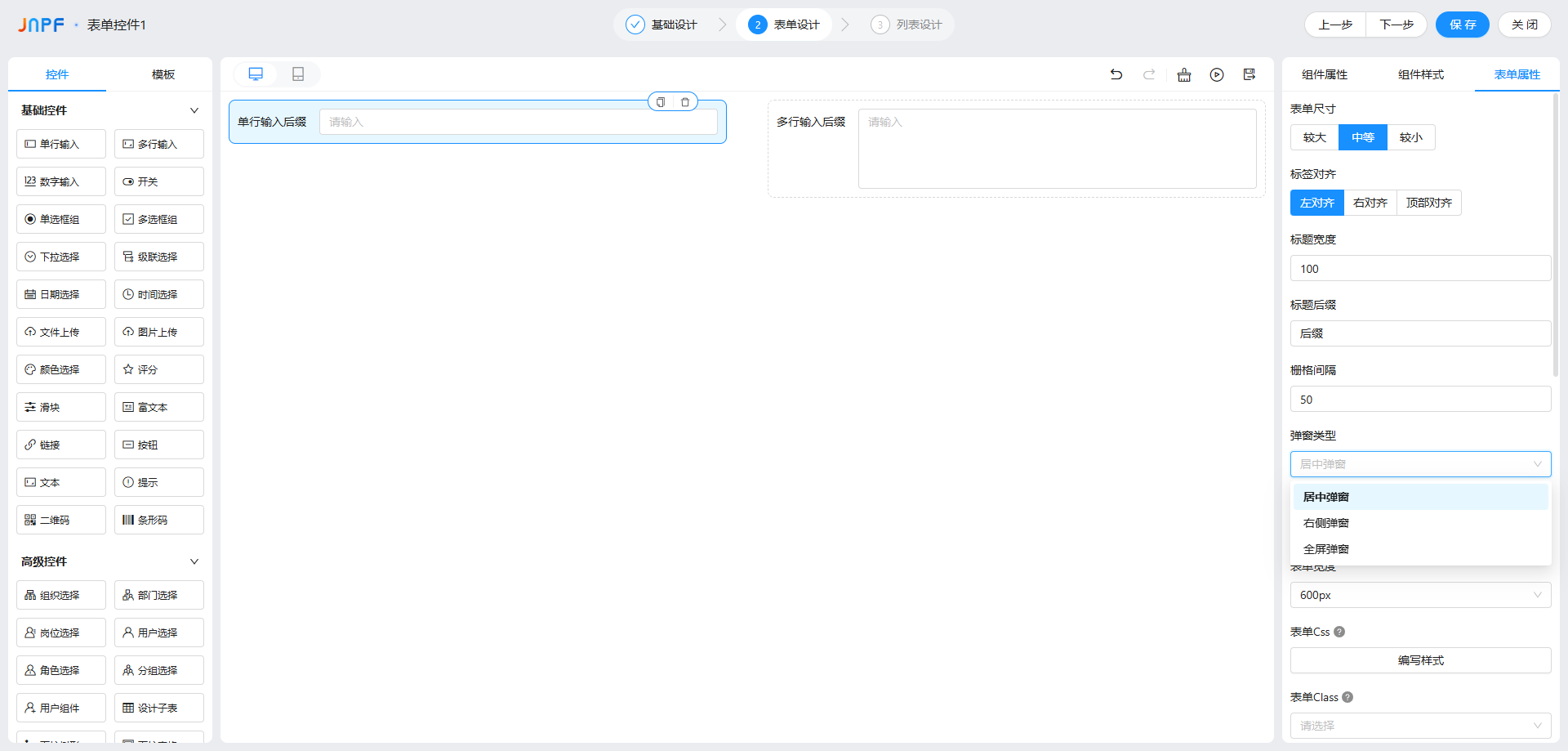The width and height of the screenshot is (1568, 751).
Task: Click the 关闭 button
Action: (1525, 25)
